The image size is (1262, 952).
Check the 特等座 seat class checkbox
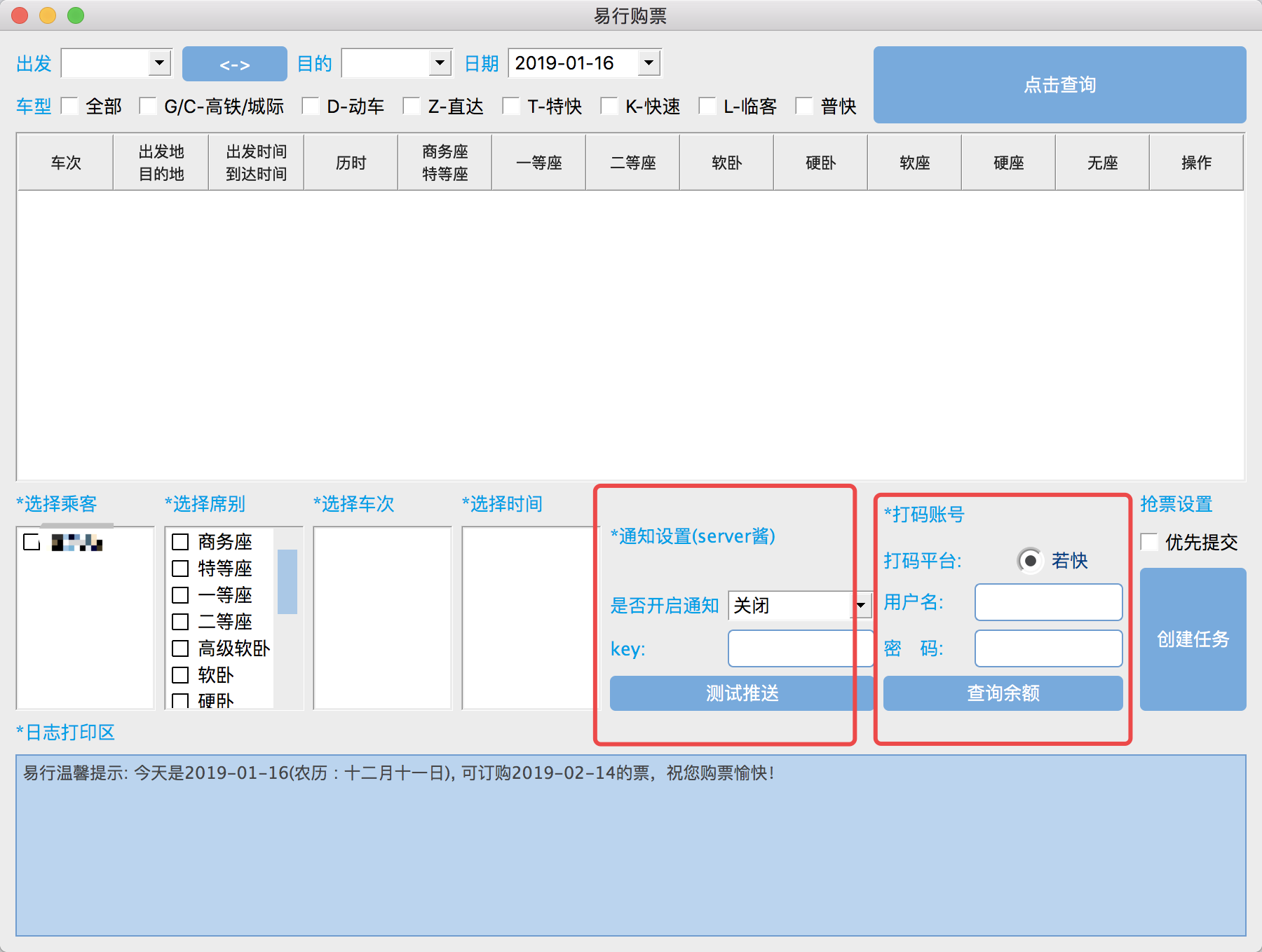point(180,569)
